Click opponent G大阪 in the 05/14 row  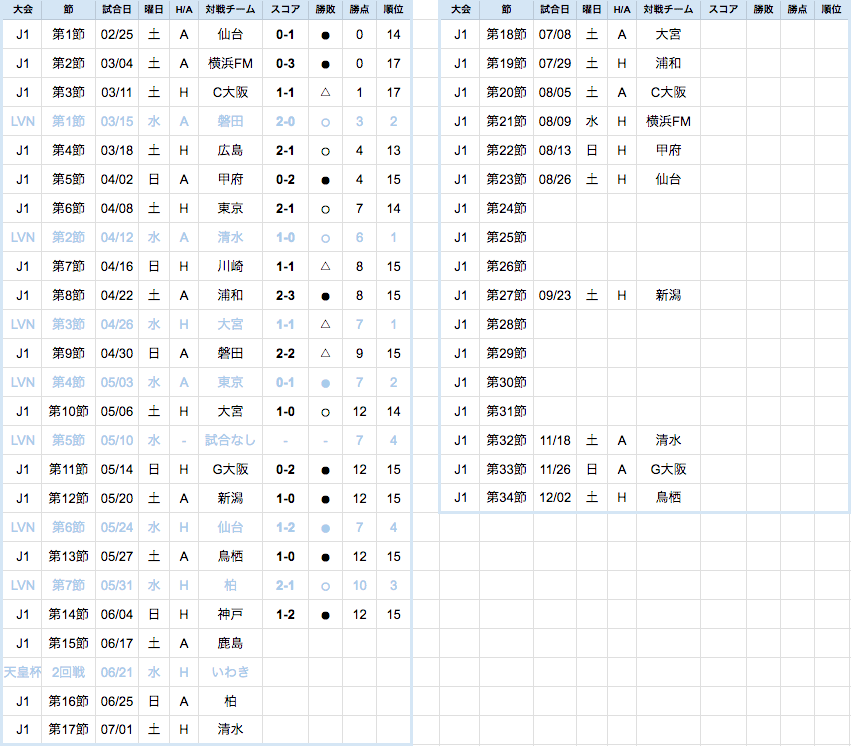pos(230,470)
